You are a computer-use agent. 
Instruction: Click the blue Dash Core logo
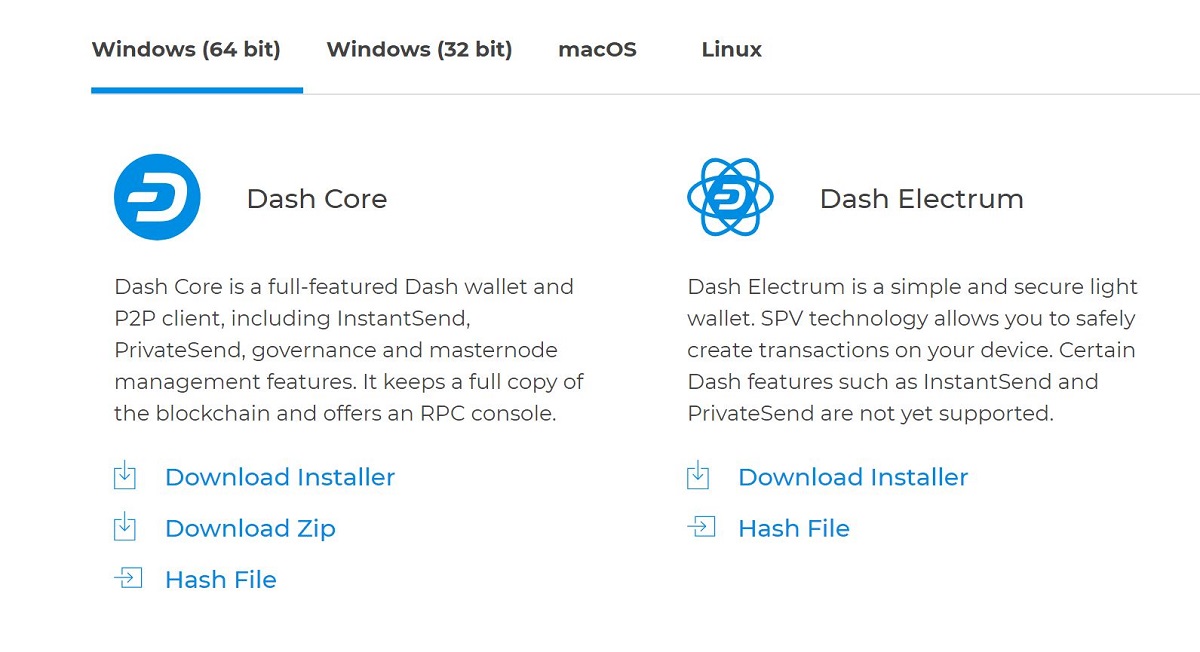[x=157, y=197]
